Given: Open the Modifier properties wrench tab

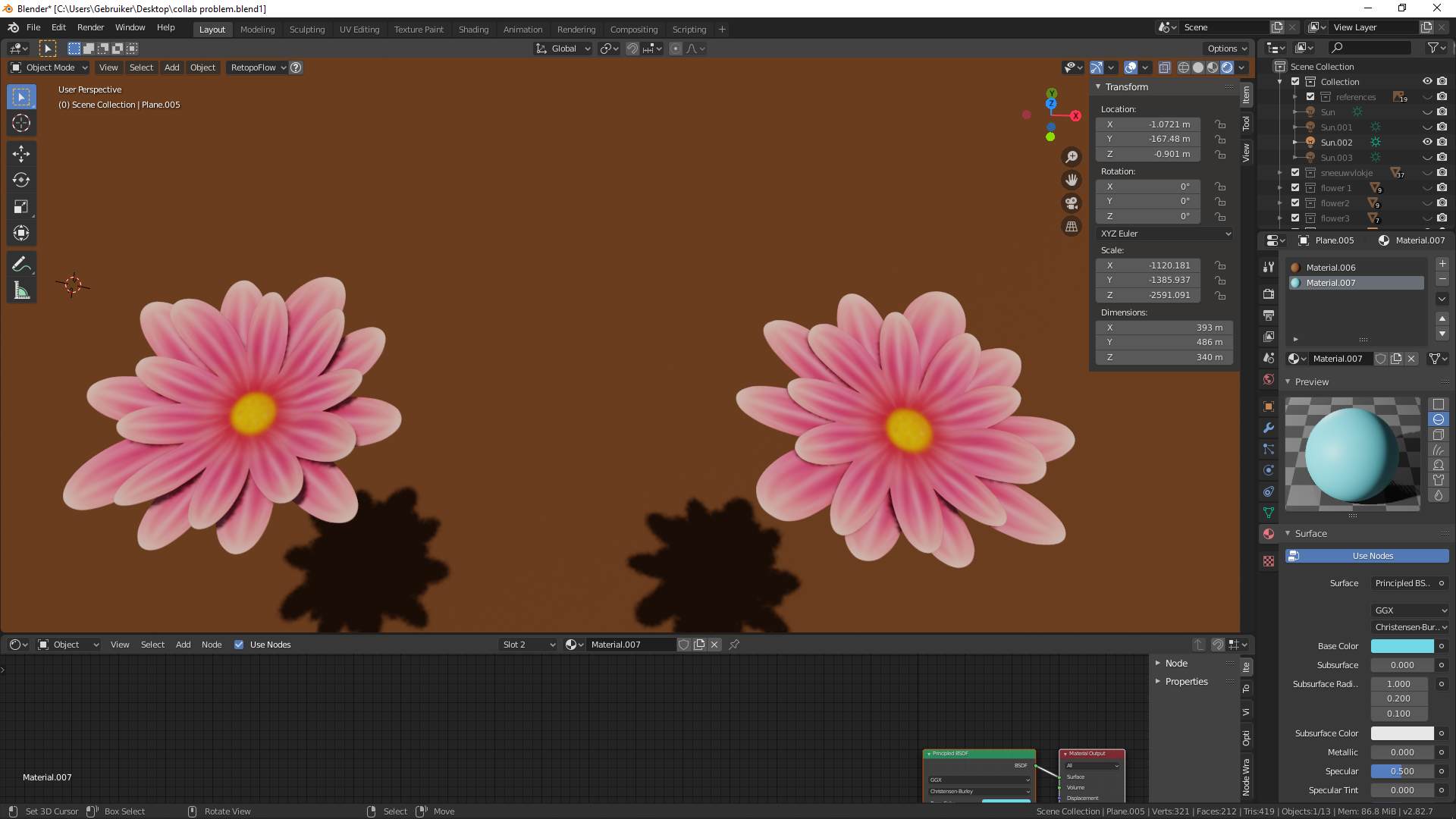Looking at the screenshot, I should (x=1268, y=428).
